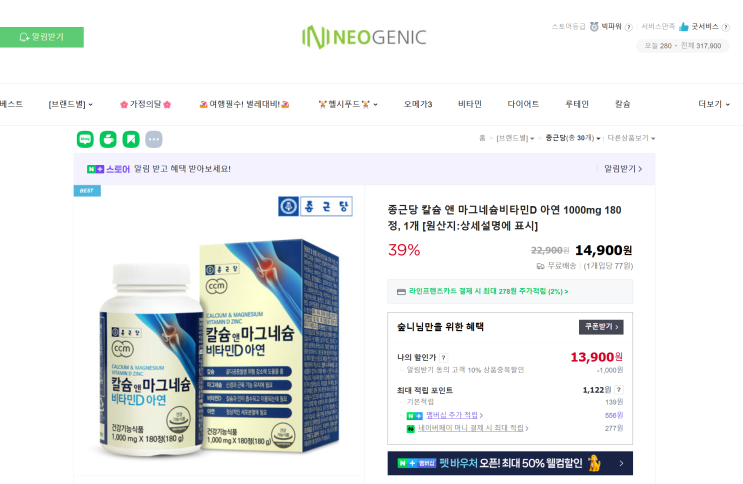Expand the [브랜드별] navigation dropdown
This screenshot has height=484, width=743.
[71, 104]
